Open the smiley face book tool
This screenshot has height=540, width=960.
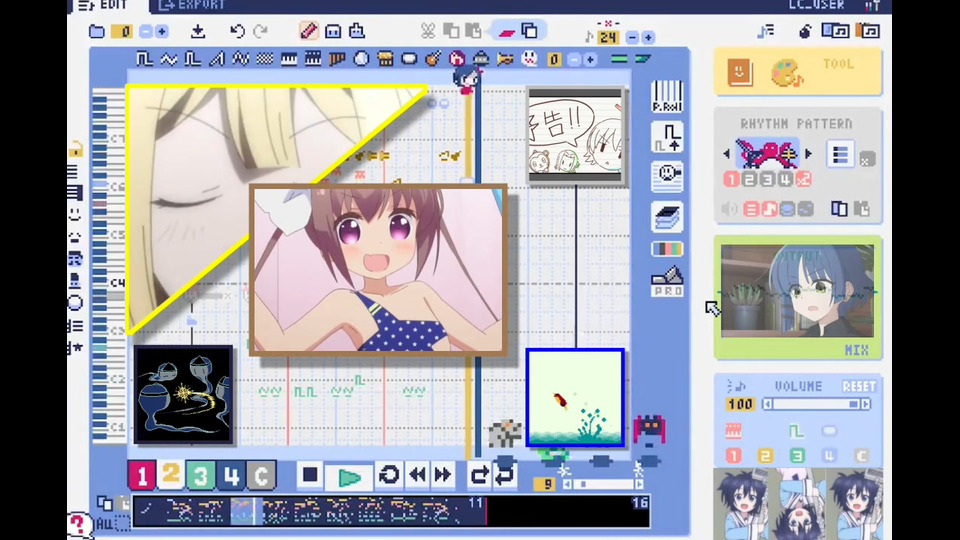[x=740, y=73]
